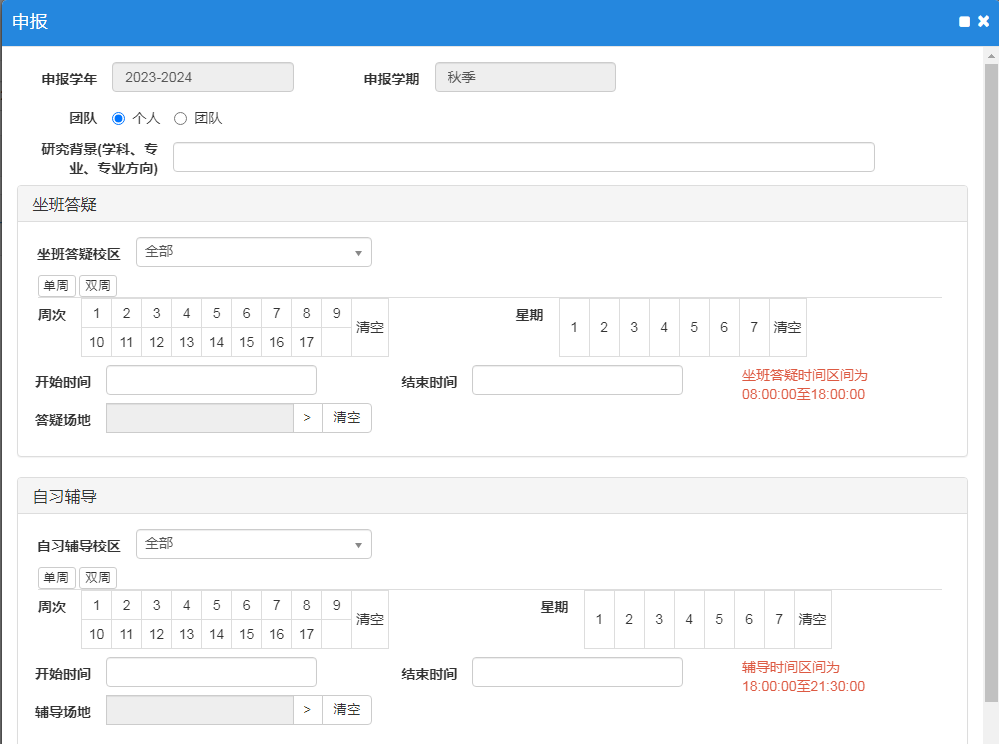
Task: Click 坐班答疑 开始时间 input field
Action: 211,380
